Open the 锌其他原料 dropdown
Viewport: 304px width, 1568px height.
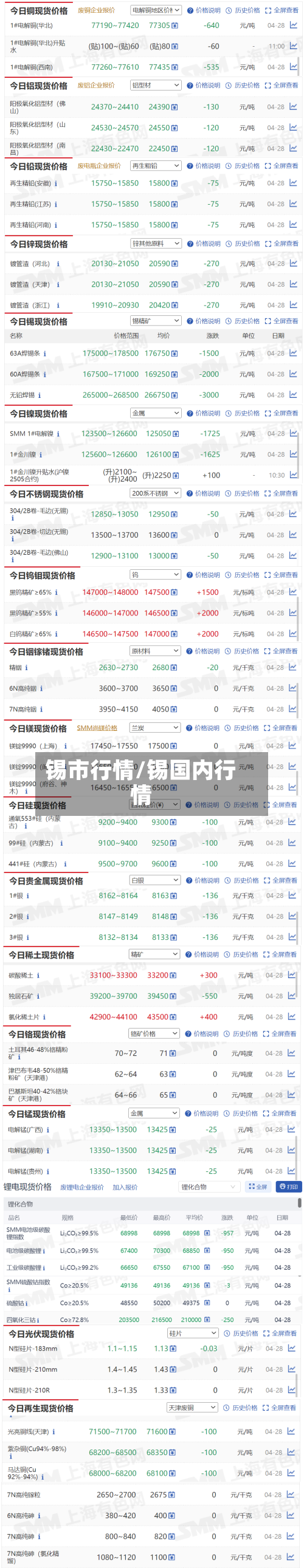(156, 244)
